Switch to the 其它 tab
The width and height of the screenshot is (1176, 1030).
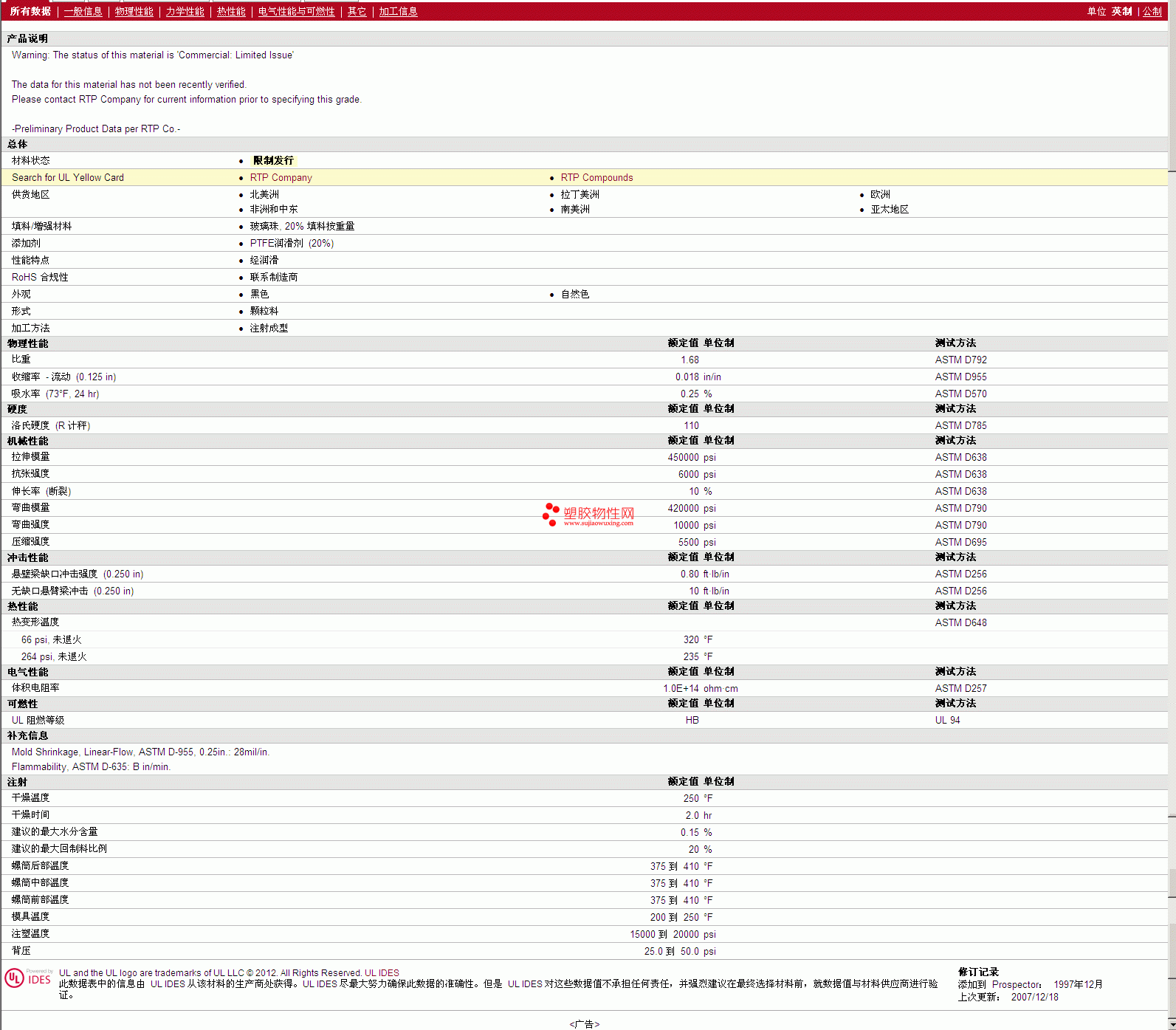click(357, 11)
